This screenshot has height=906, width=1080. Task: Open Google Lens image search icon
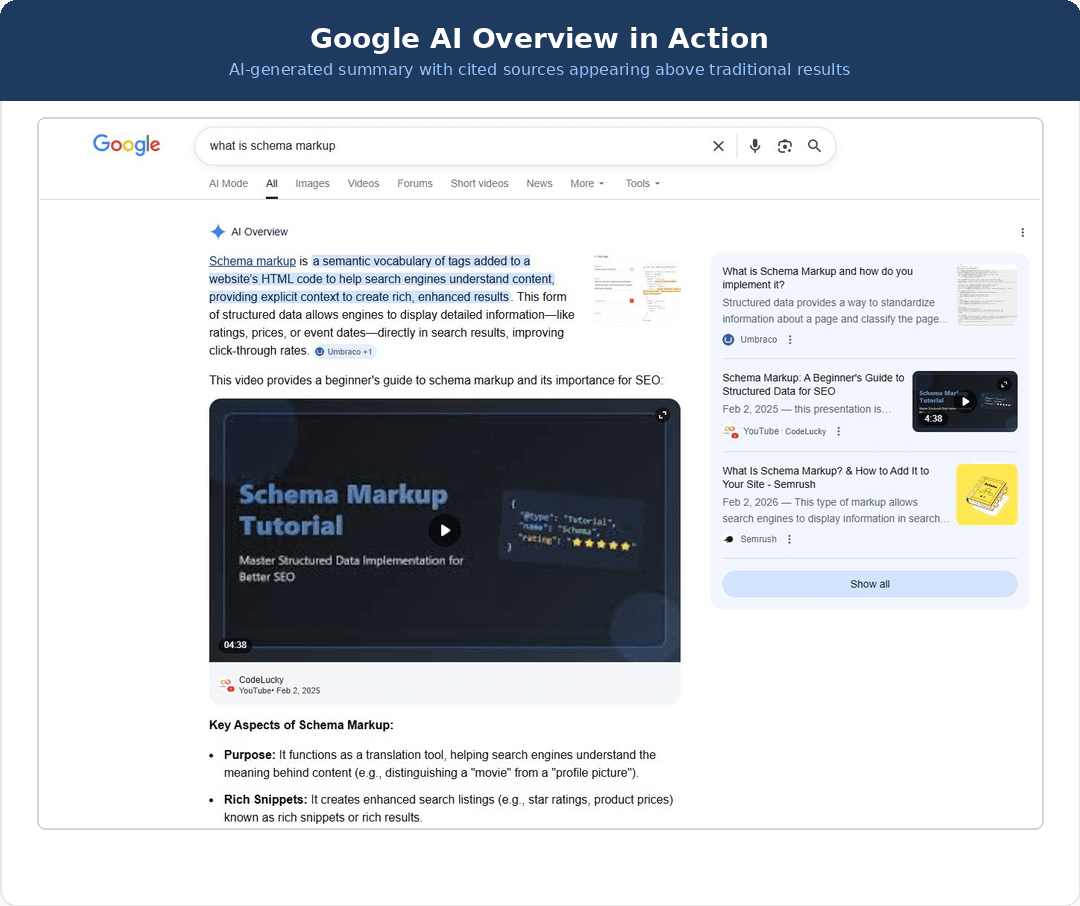coord(785,146)
